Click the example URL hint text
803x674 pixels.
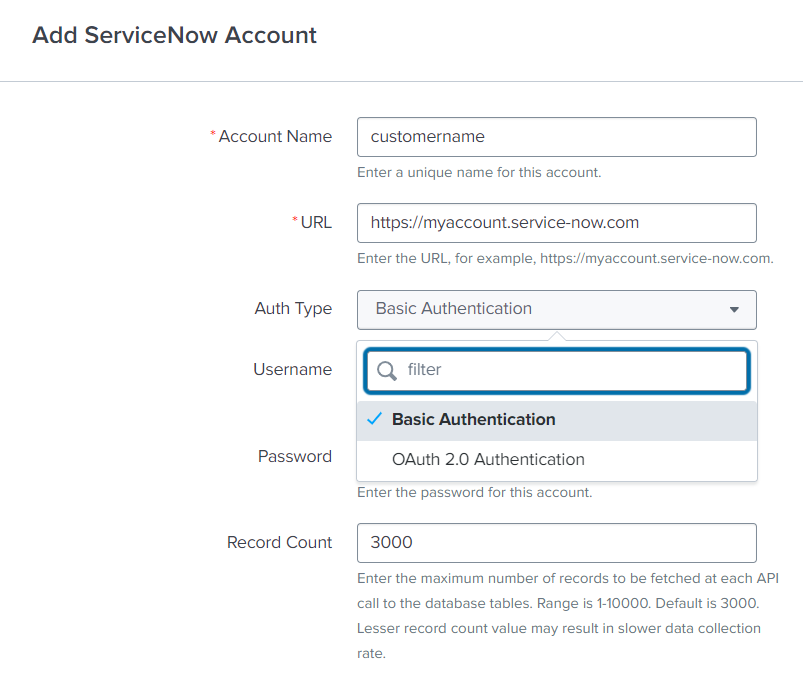point(565,258)
